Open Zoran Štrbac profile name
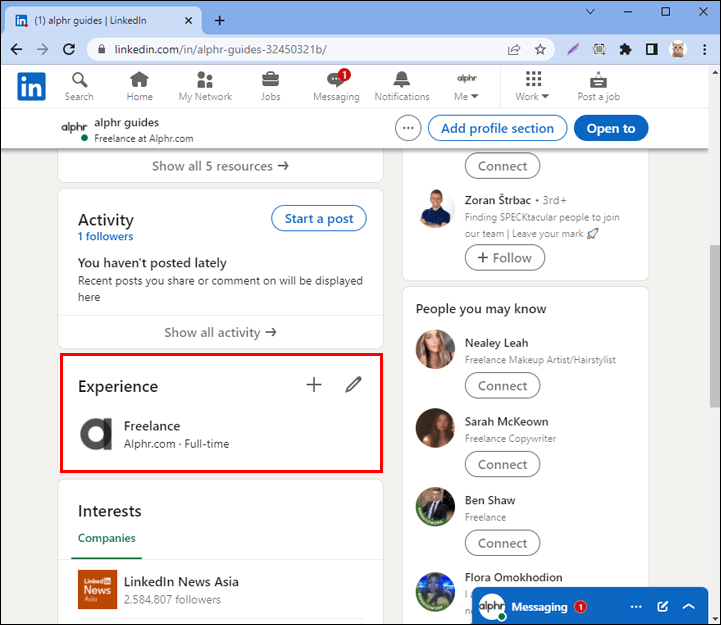The image size is (721, 625). (498, 200)
